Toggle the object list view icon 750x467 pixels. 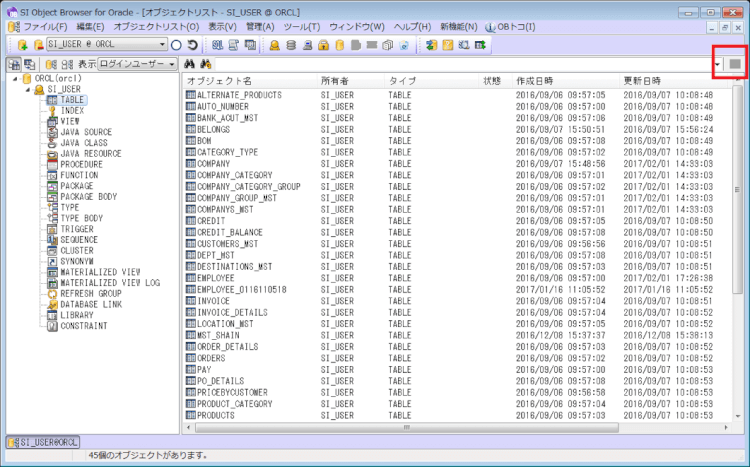tap(14, 64)
